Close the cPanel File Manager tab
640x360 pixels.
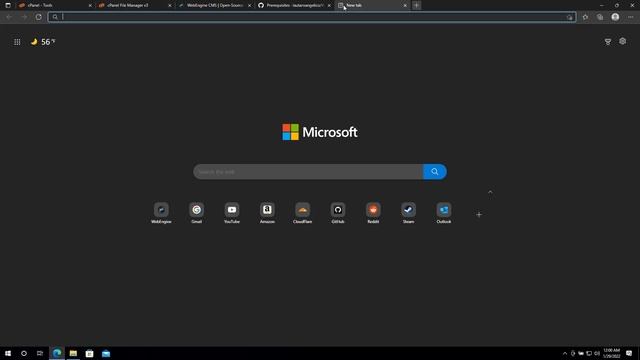(x=169, y=5)
